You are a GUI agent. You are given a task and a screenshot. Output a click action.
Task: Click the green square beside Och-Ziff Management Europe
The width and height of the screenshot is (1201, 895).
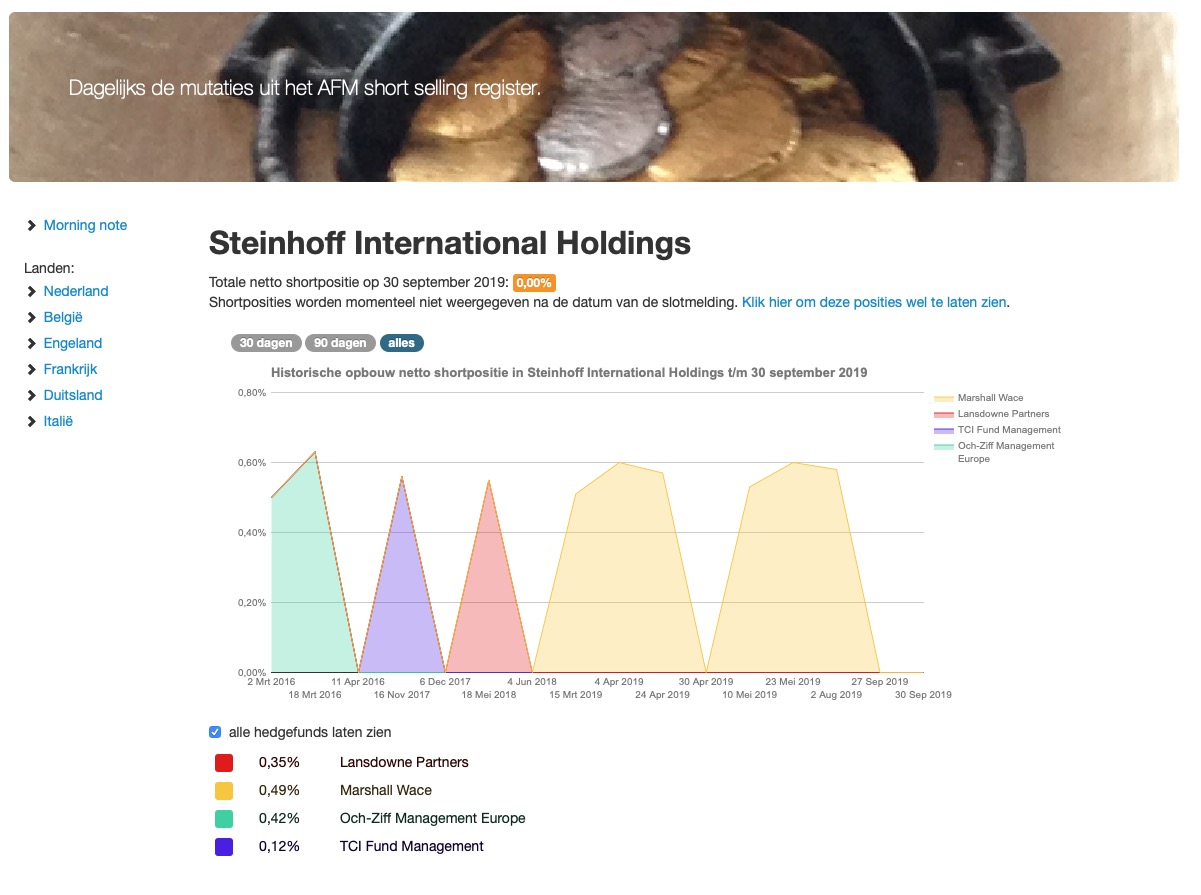point(223,817)
